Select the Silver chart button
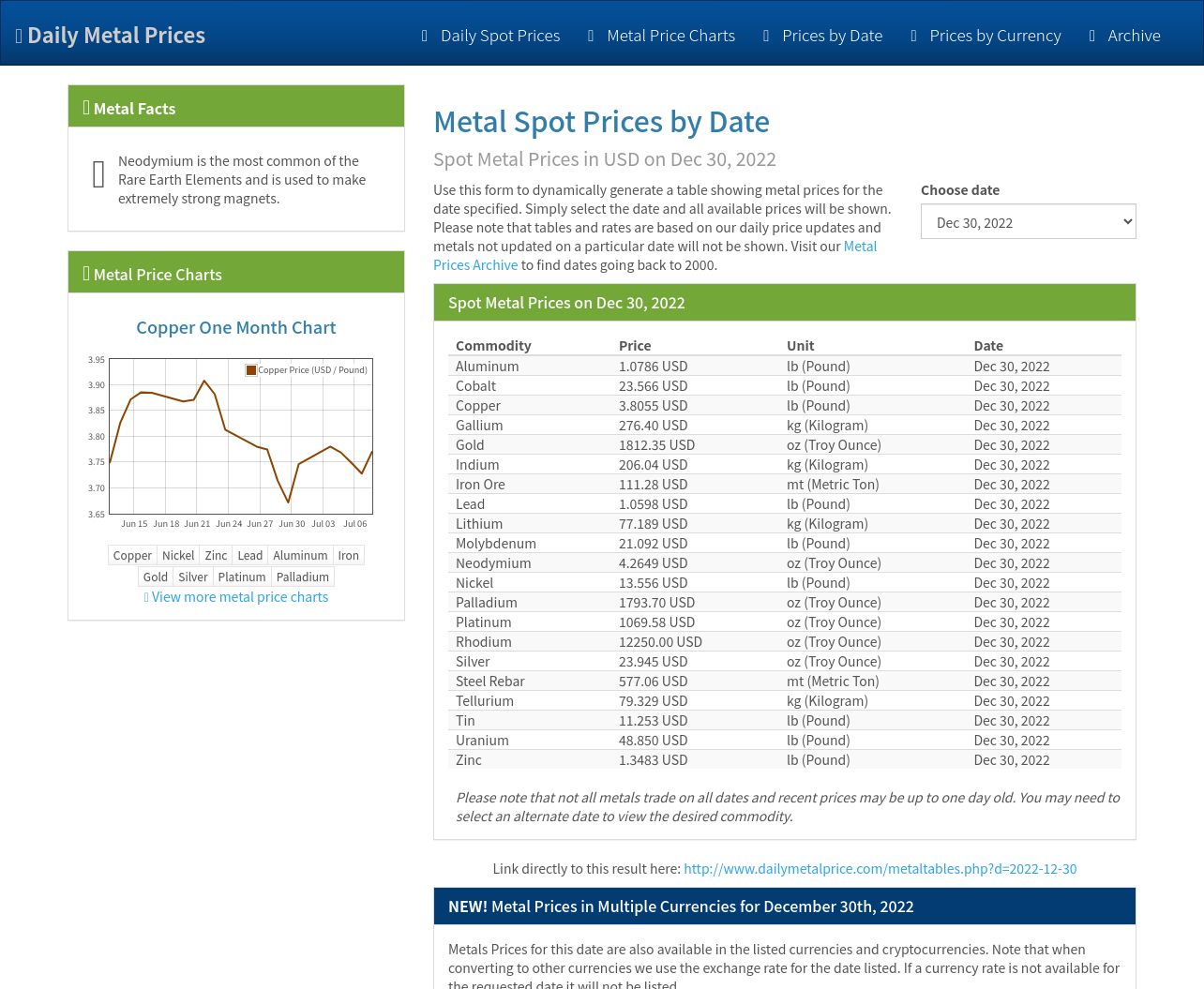The width and height of the screenshot is (1204, 989). [193, 577]
